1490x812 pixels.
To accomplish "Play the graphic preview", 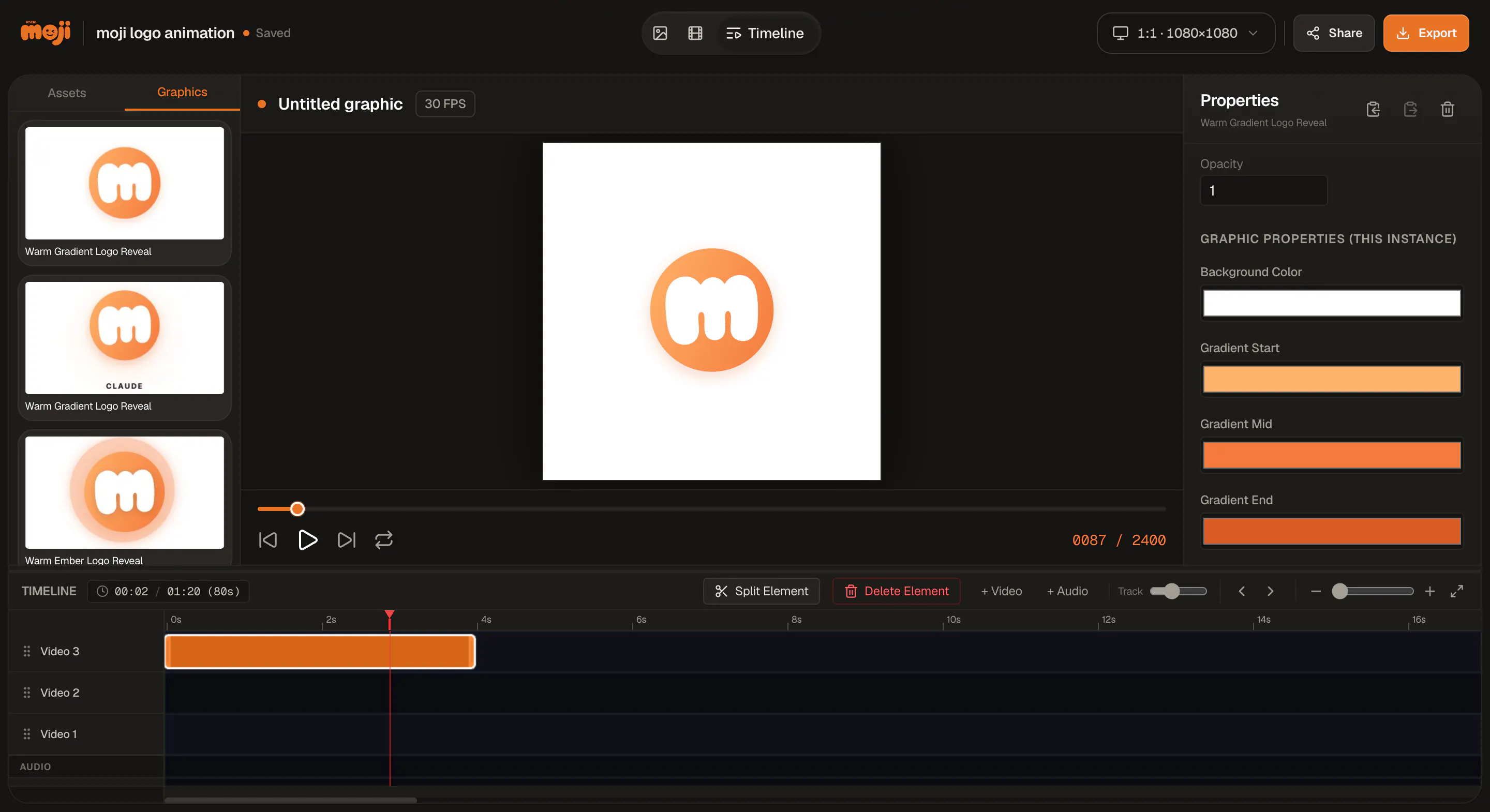I will pos(307,539).
